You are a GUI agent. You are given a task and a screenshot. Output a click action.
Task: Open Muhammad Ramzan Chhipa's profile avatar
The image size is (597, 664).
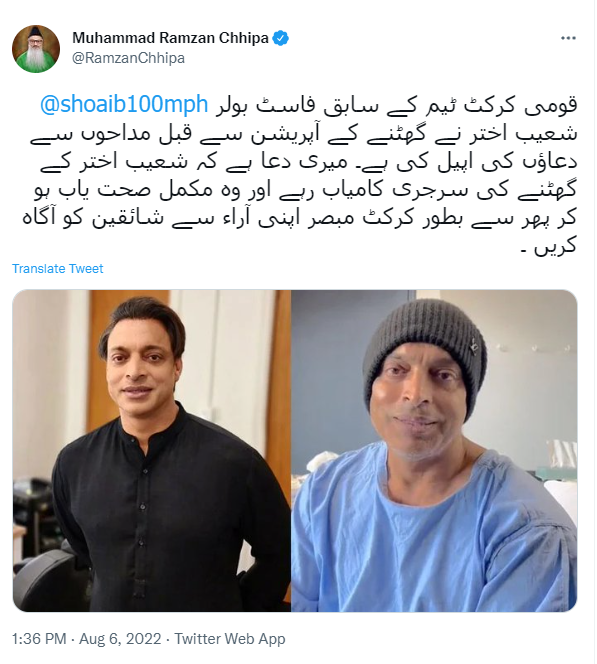pos(36,49)
